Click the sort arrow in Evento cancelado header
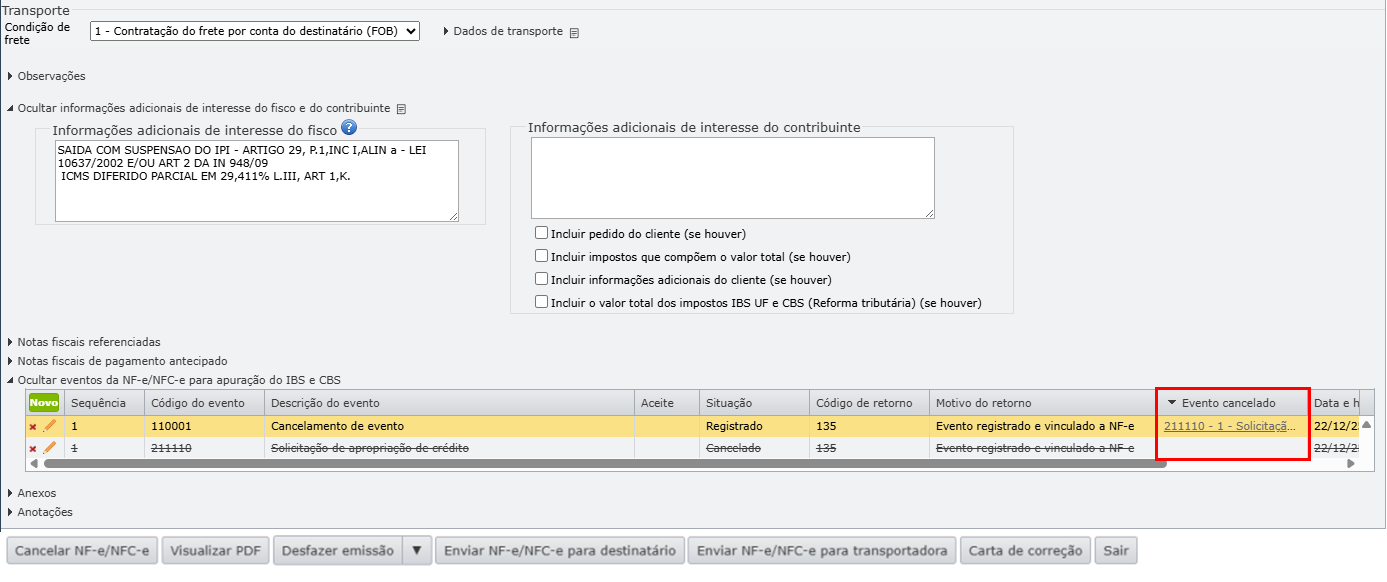1387x582 pixels. [1172, 403]
